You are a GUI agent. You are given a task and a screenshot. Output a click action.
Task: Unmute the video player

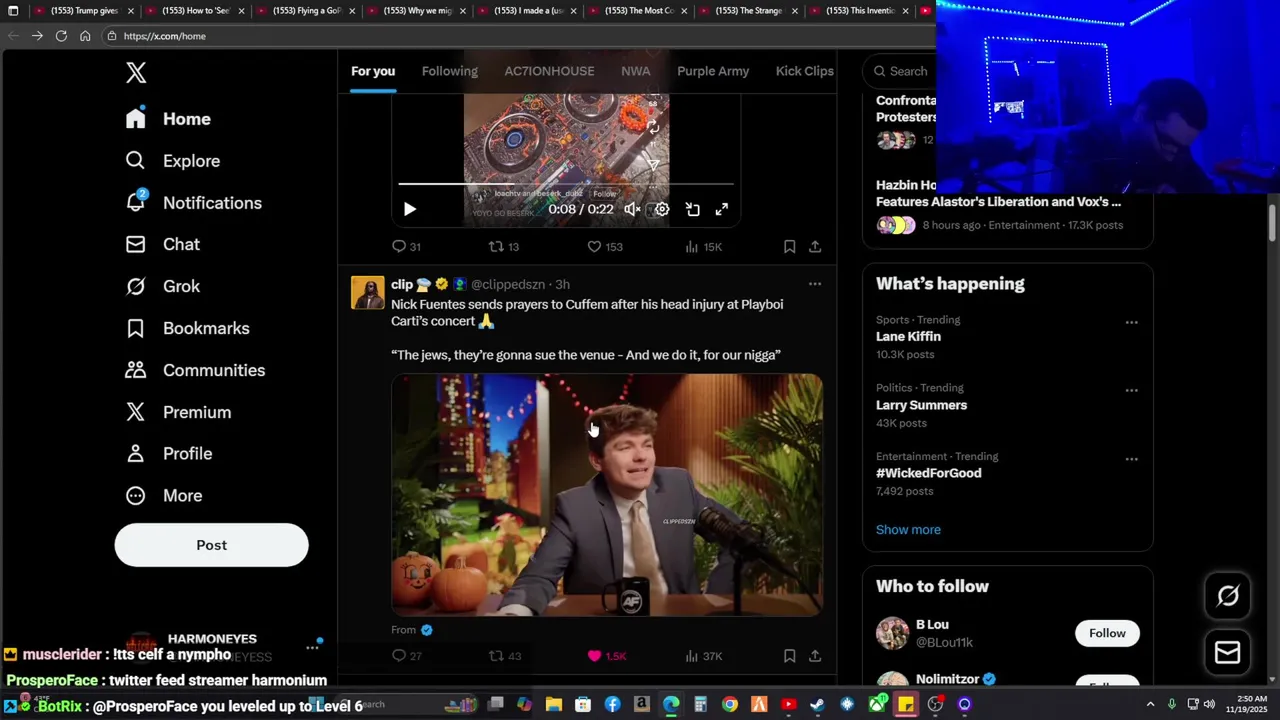[x=632, y=209]
